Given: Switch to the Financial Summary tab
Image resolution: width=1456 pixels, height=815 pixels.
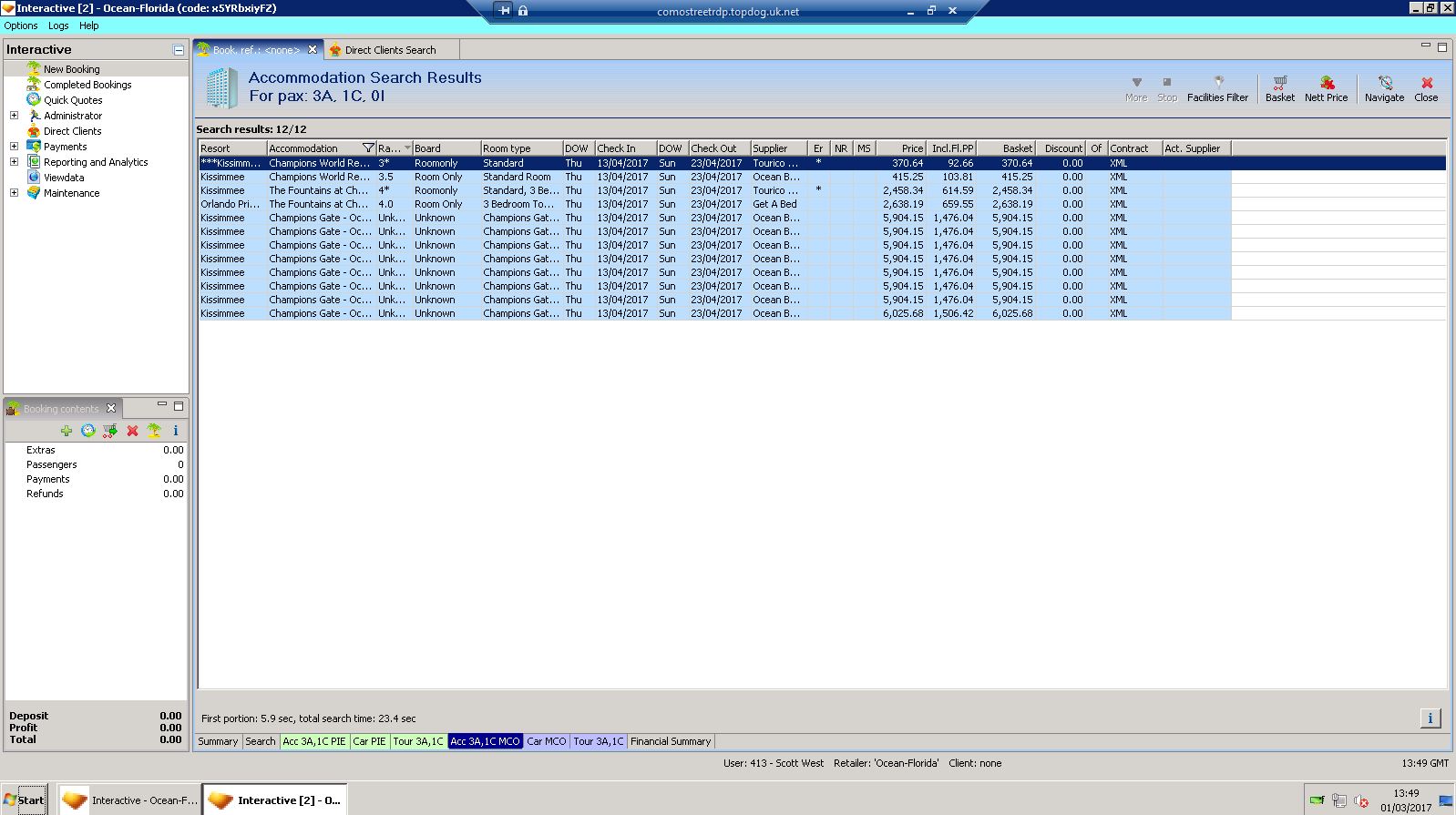Looking at the screenshot, I should tap(670, 741).
